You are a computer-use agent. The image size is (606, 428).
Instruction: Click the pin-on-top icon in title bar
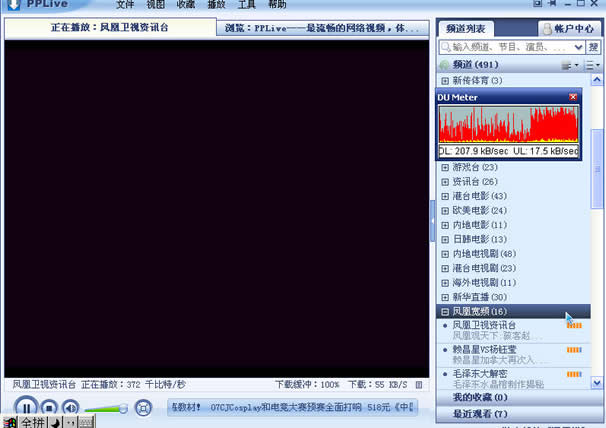coord(553,3)
